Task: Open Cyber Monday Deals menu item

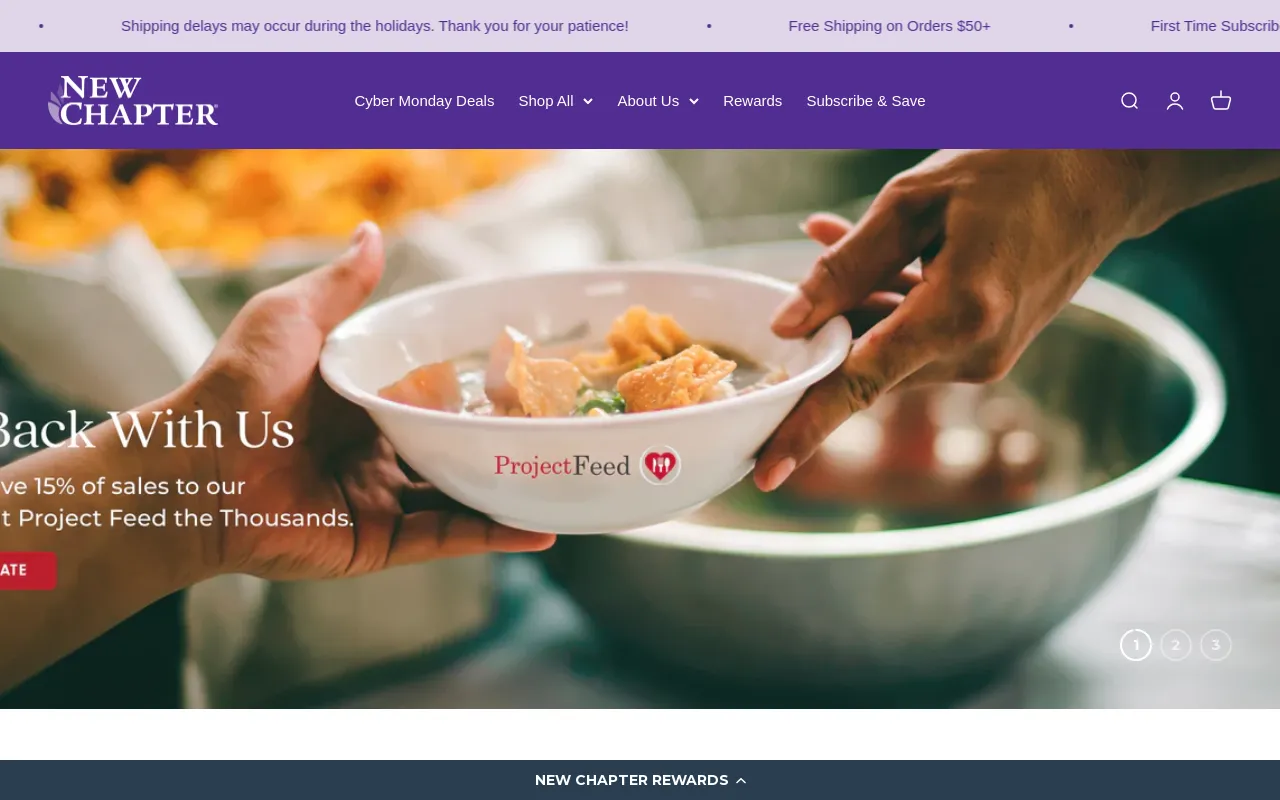Action: pos(424,101)
